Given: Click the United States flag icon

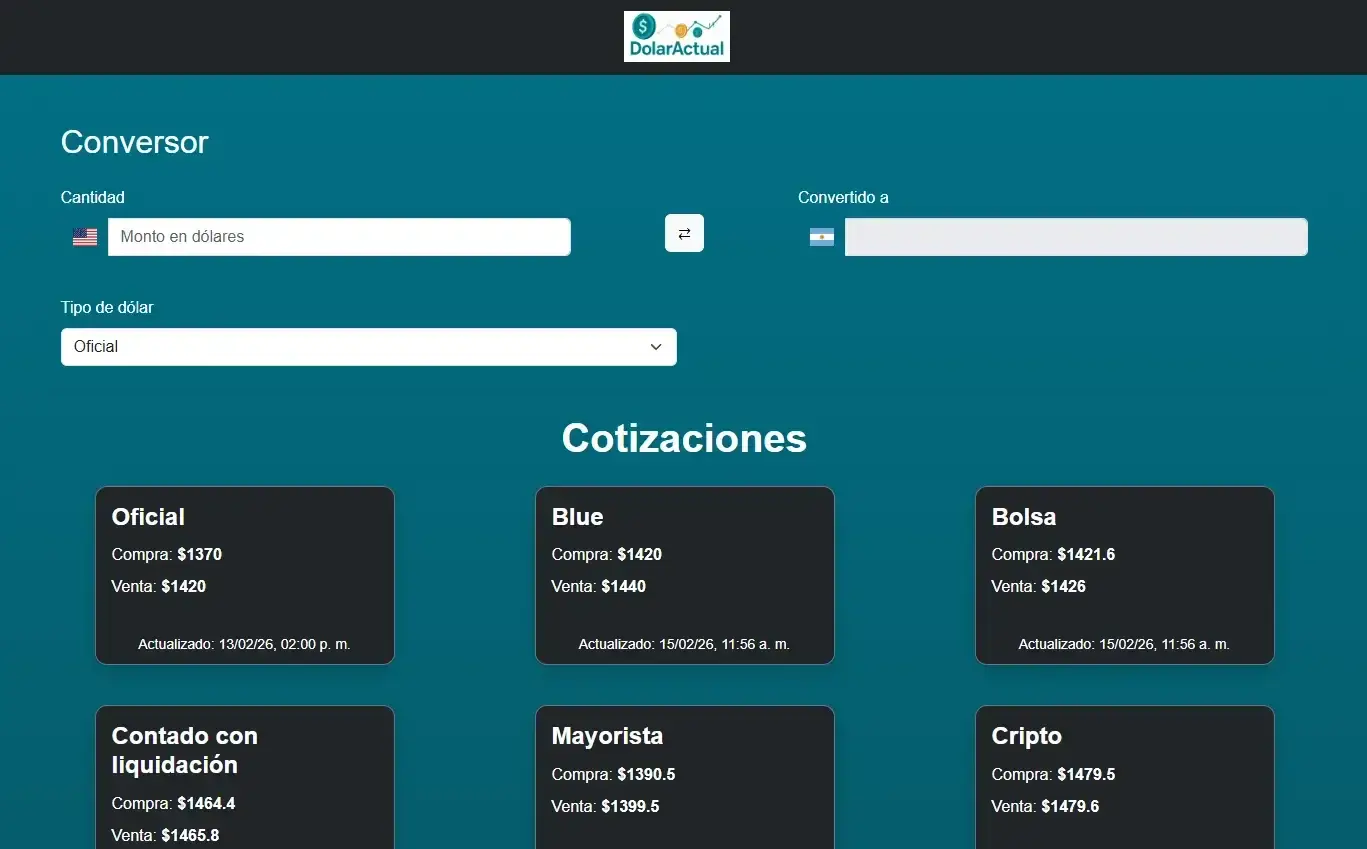Looking at the screenshot, I should click(x=85, y=236).
